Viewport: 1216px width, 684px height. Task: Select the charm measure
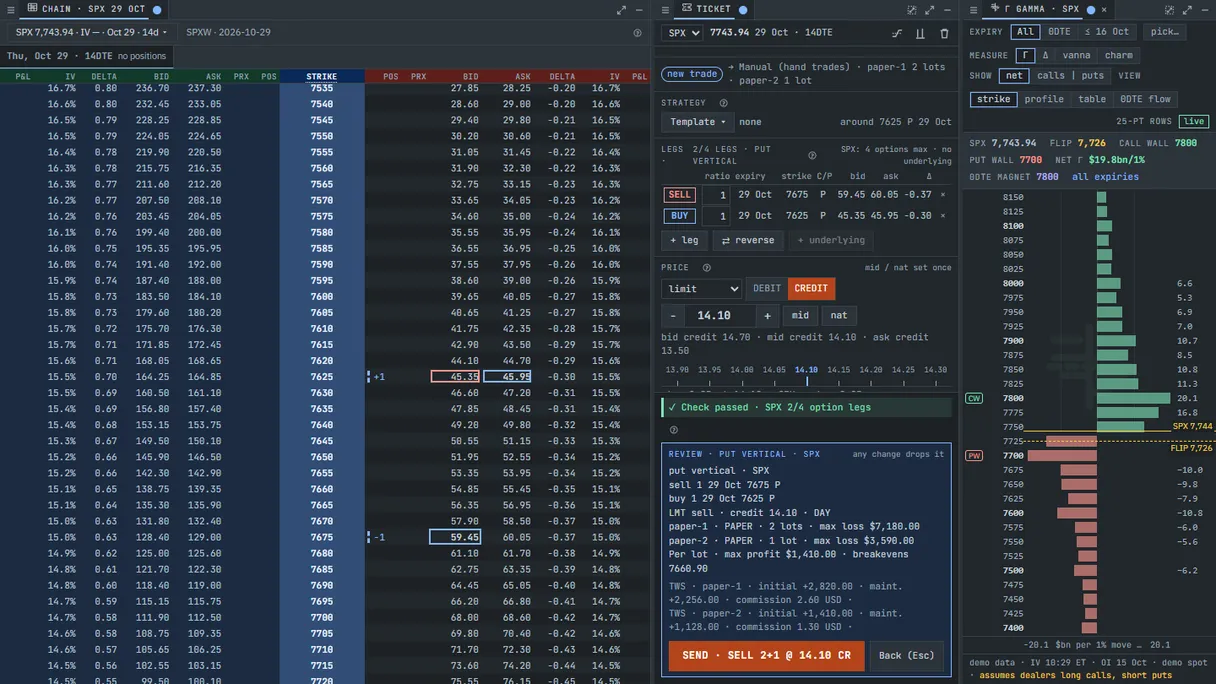click(1119, 55)
